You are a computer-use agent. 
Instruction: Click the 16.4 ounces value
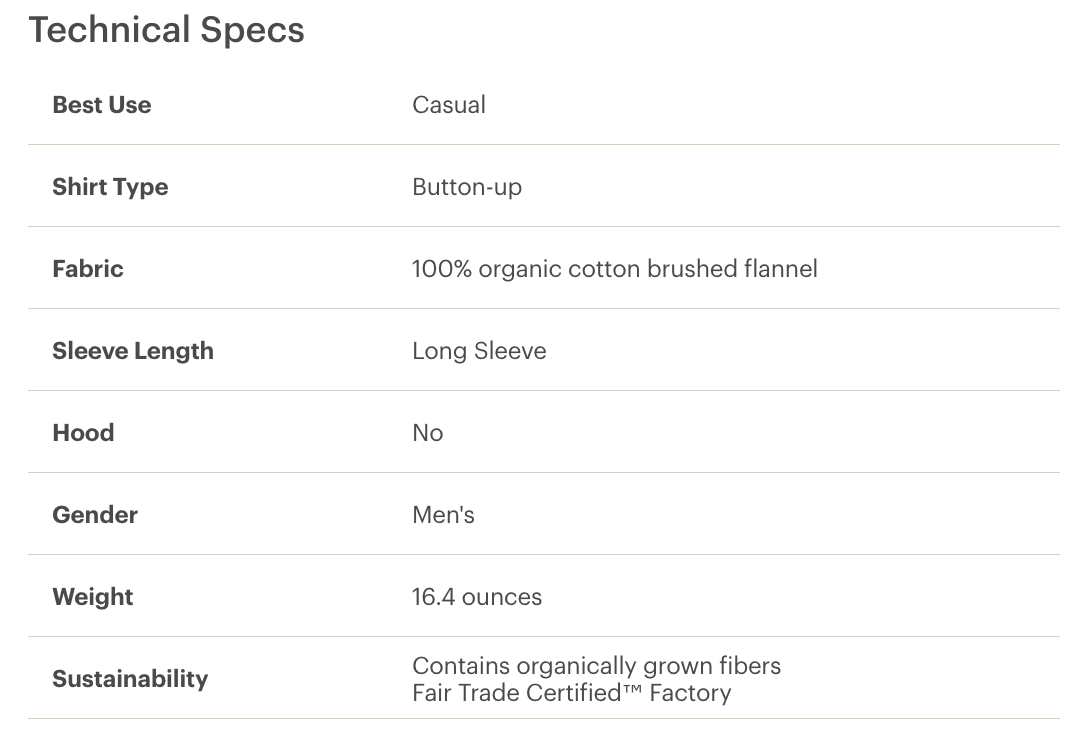(x=477, y=597)
